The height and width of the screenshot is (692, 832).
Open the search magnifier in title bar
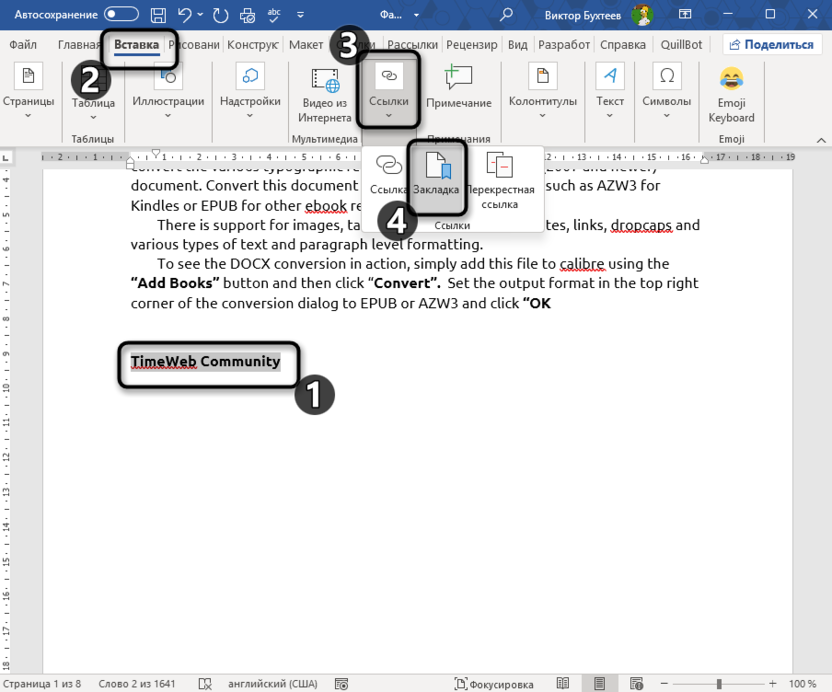click(x=507, y=14)
